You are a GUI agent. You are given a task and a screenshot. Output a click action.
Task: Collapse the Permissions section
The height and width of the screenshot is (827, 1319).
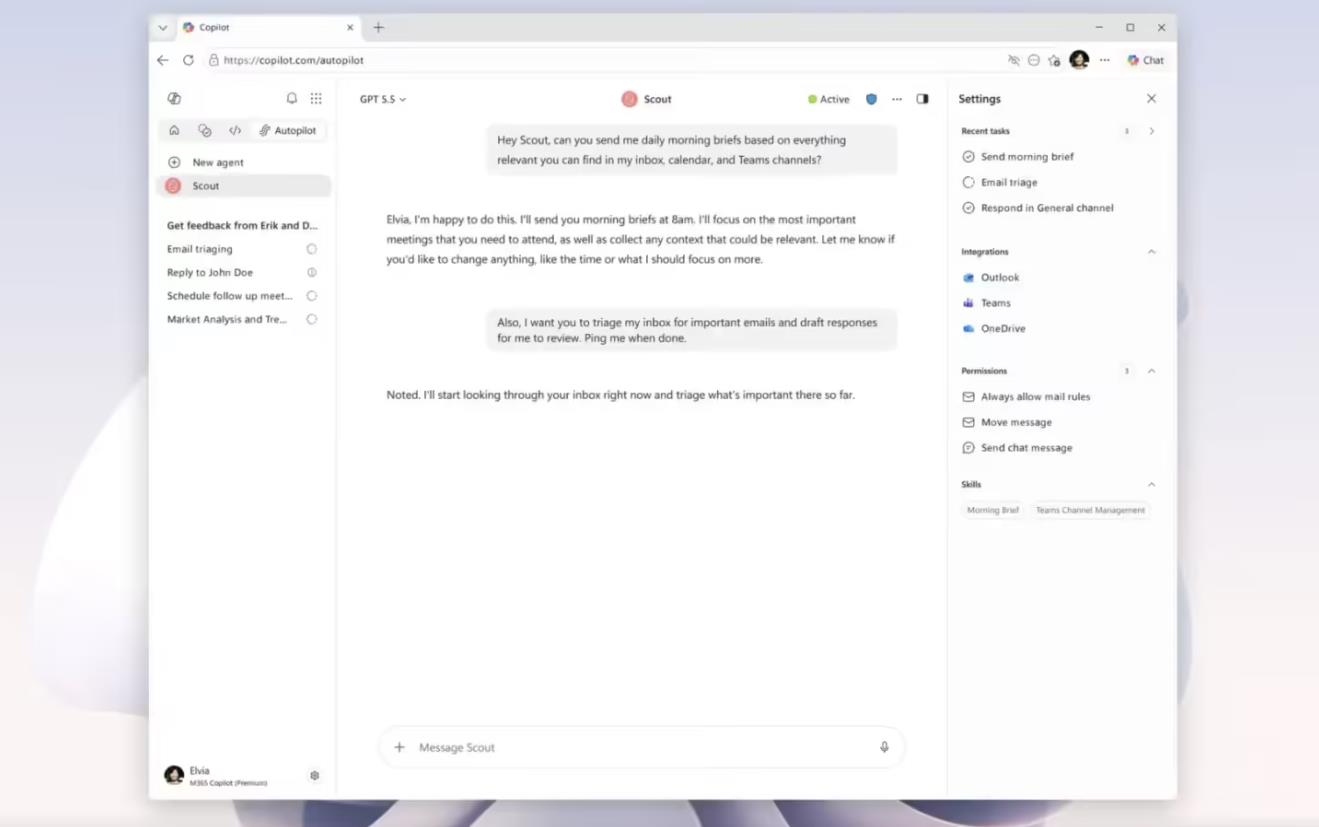pos(1151,371)
